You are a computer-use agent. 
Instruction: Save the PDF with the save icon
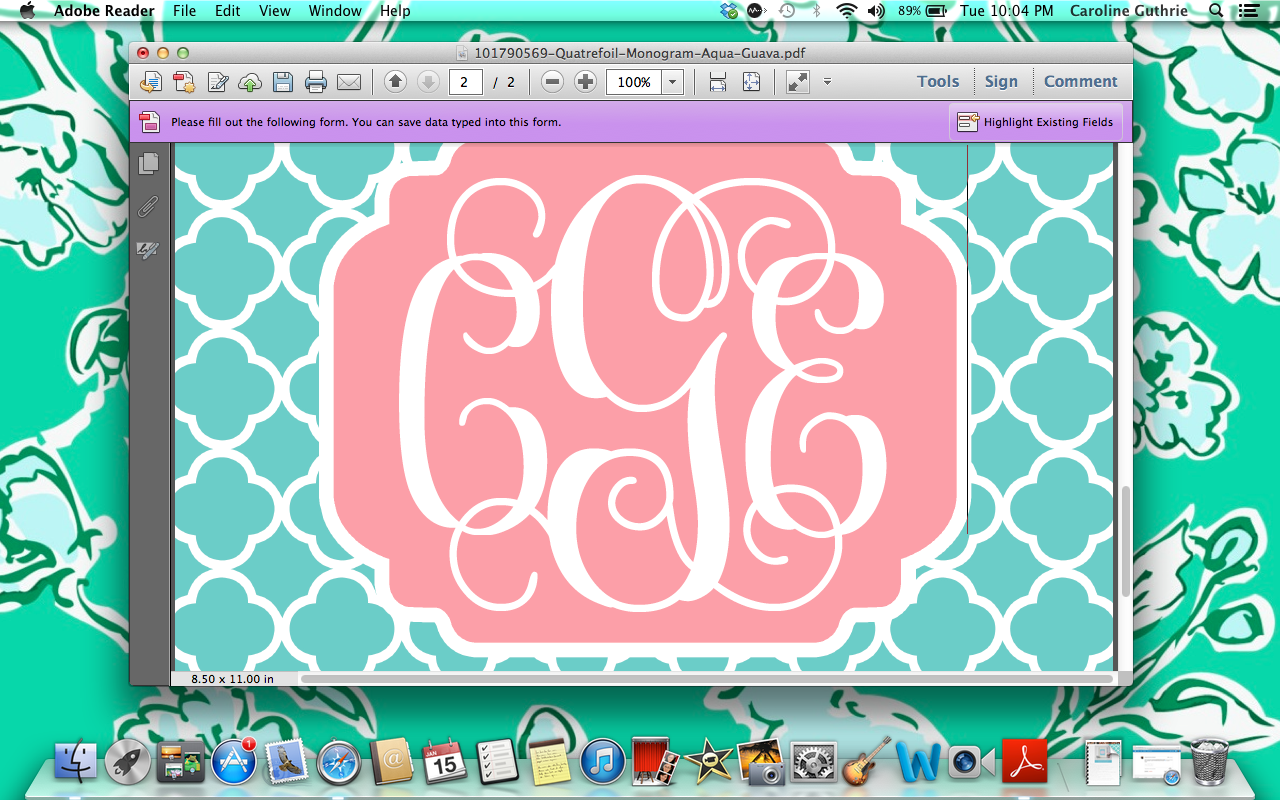point(283,82)
